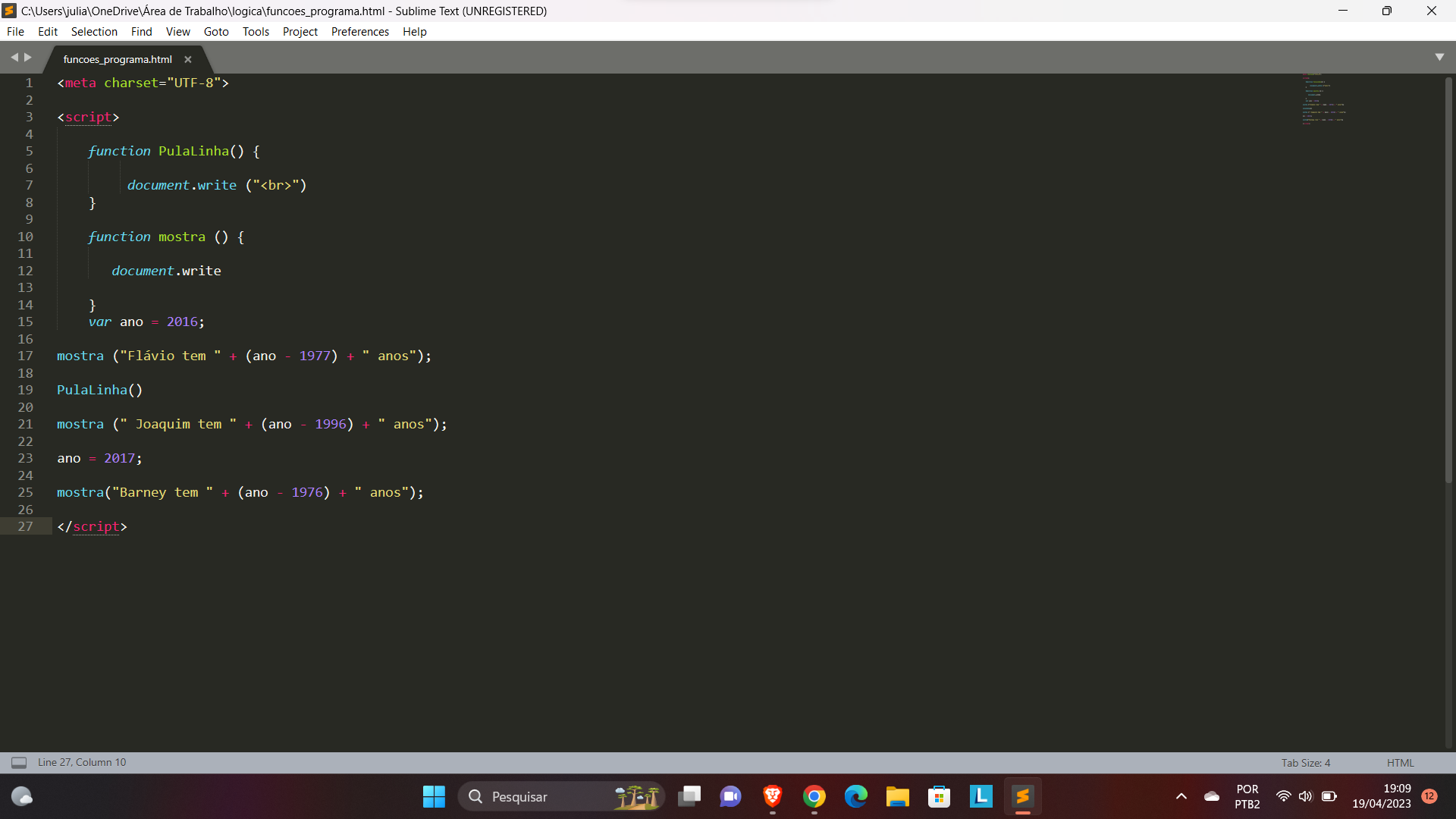Image resolution: width=1456 pixels, height=819 pixels.
Task: Go to next tab with right arrow
Action: point(28,58)
